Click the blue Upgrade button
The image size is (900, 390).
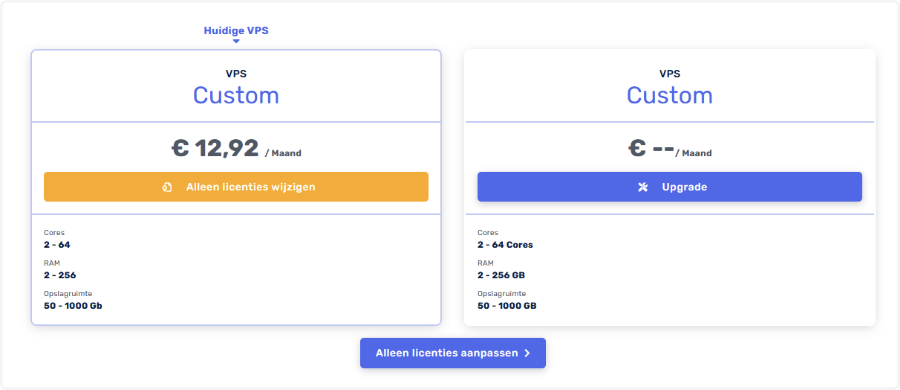[669, 187]
